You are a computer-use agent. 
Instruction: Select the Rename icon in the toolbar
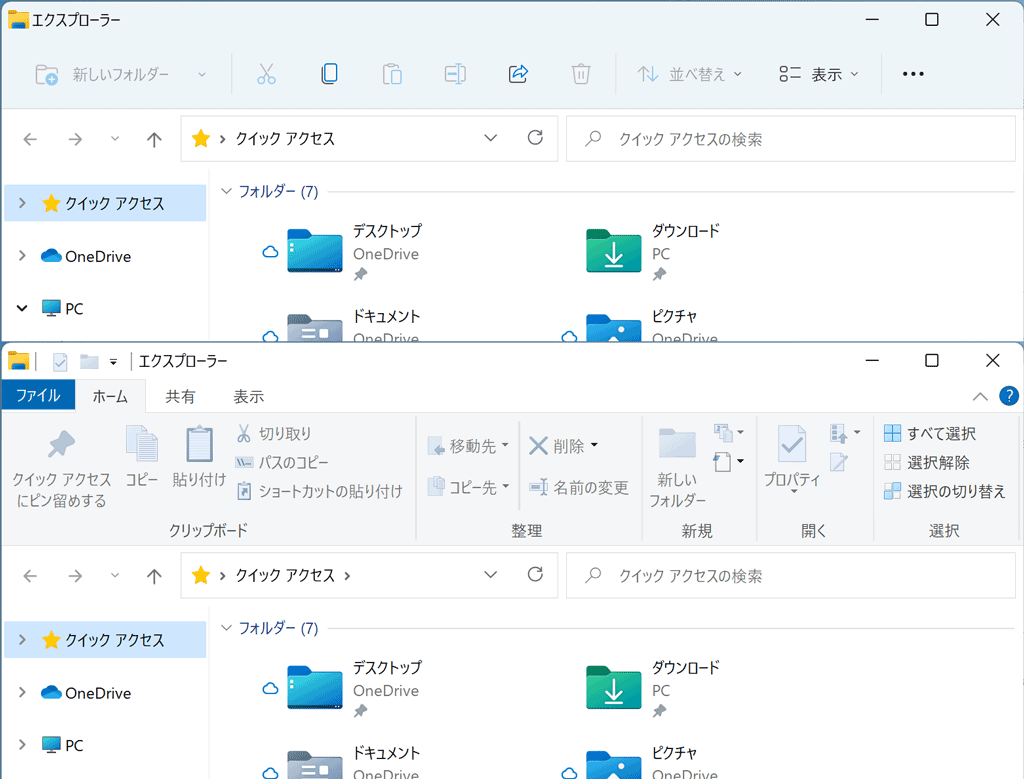[x=455, y=73]
